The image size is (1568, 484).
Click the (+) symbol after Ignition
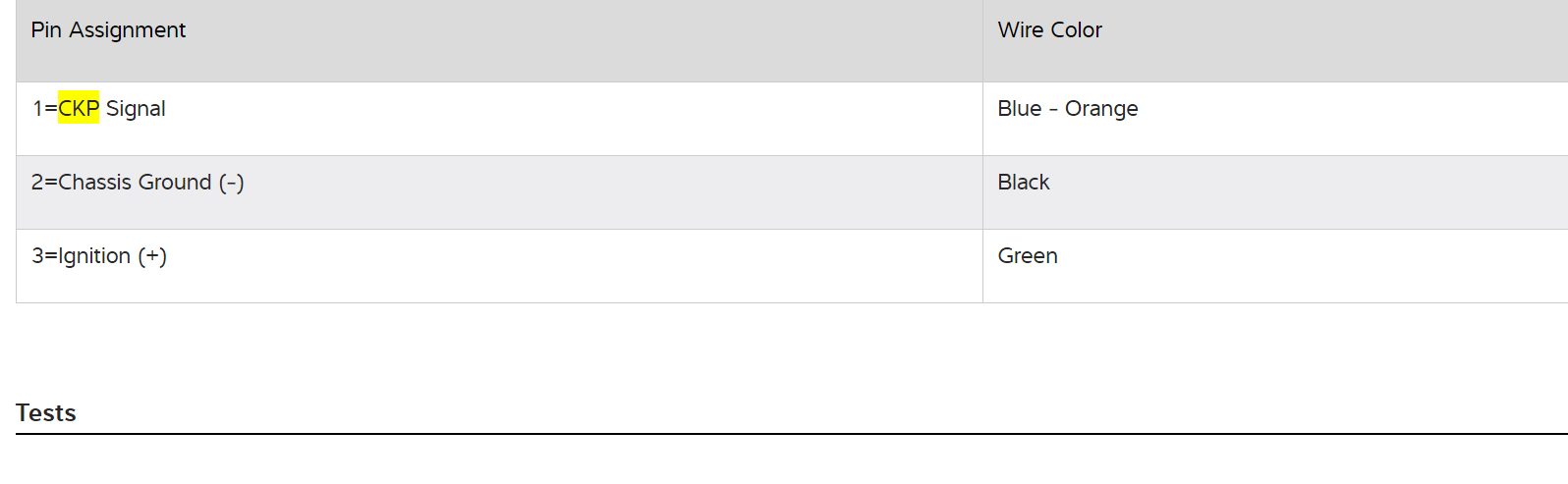pyautogui.click(x=152, y=256)
